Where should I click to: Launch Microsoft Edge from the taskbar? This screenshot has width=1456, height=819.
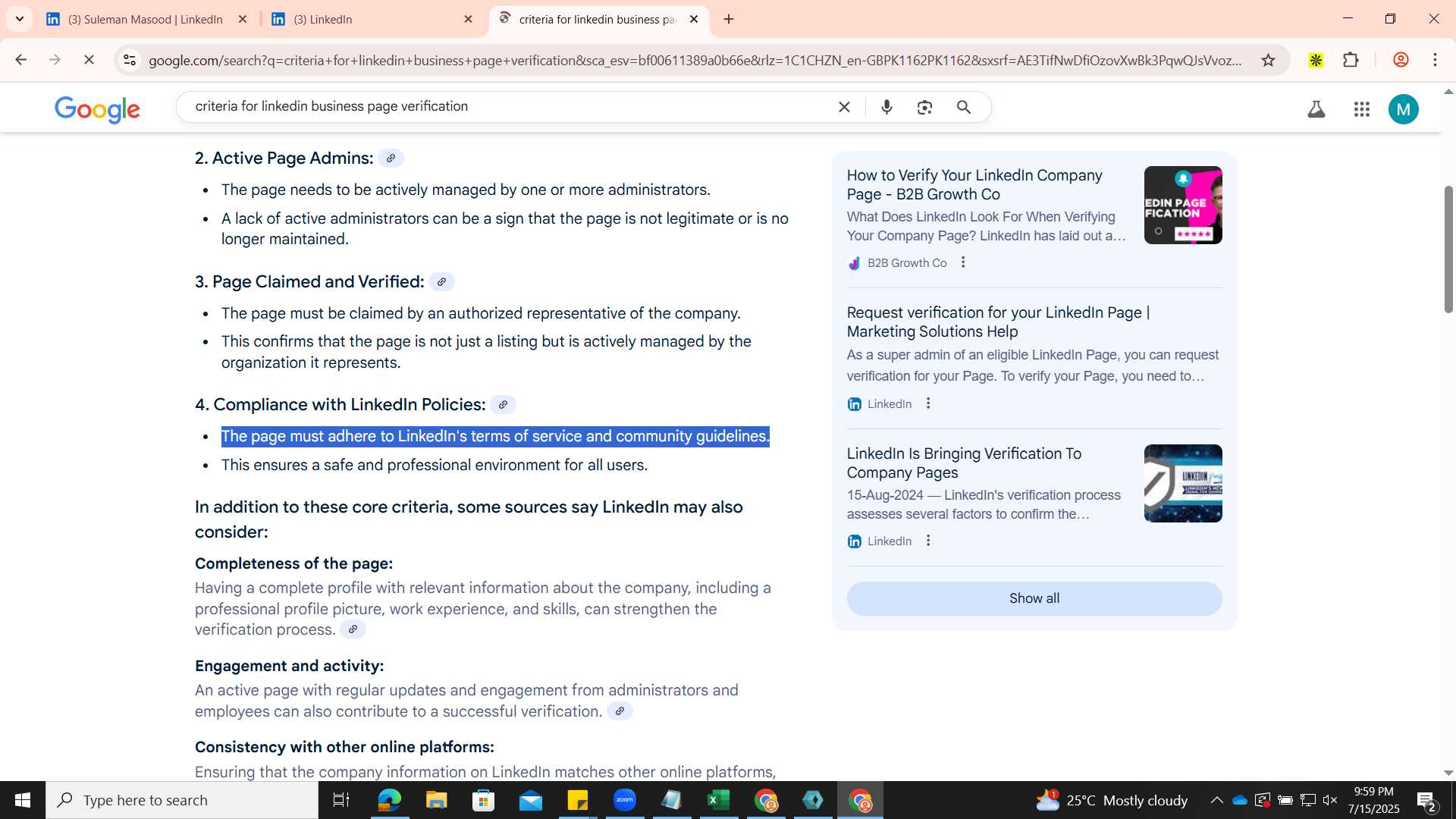(389, 800)
